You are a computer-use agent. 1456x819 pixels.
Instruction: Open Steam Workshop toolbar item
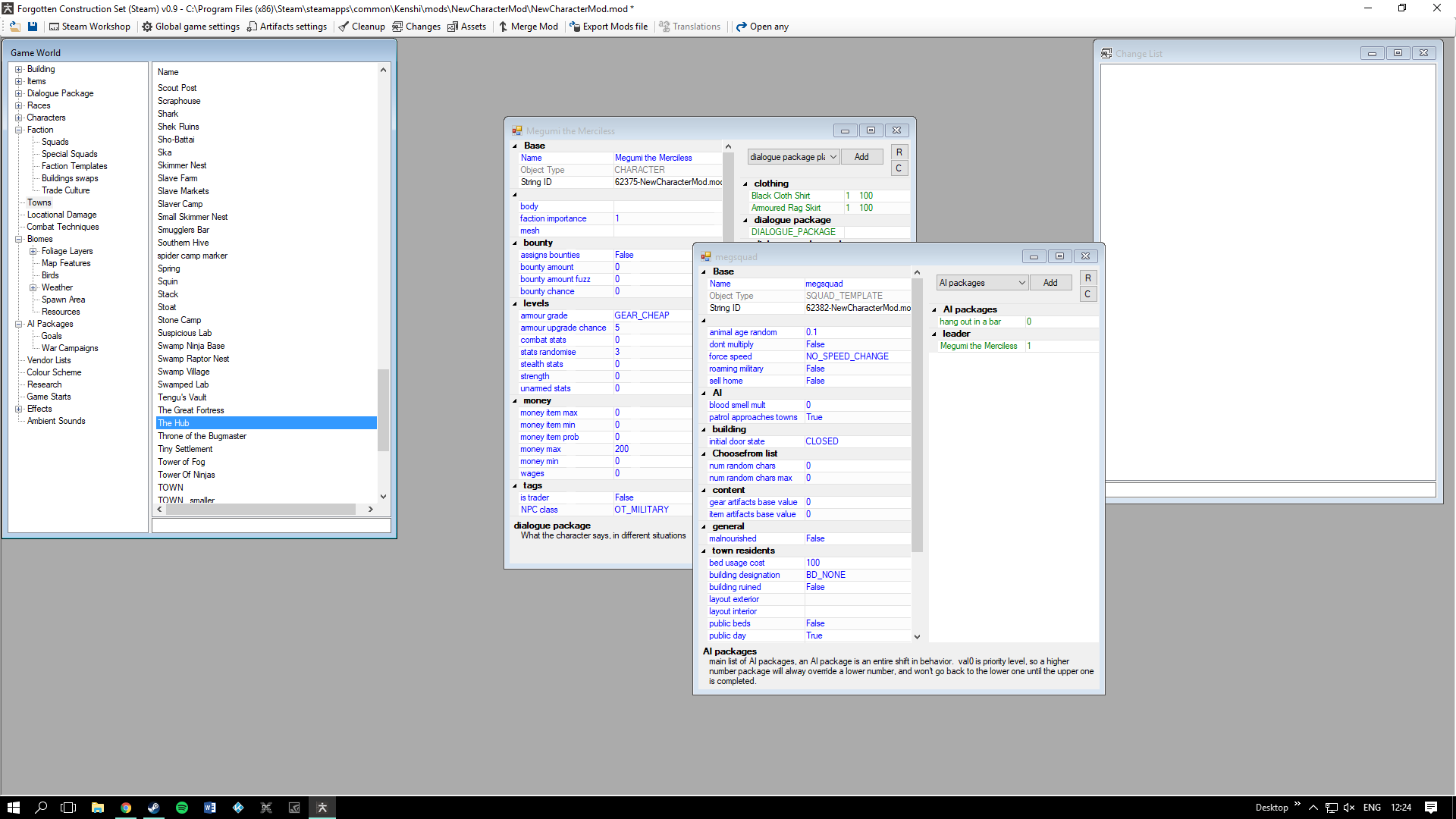tap(89, 27)
